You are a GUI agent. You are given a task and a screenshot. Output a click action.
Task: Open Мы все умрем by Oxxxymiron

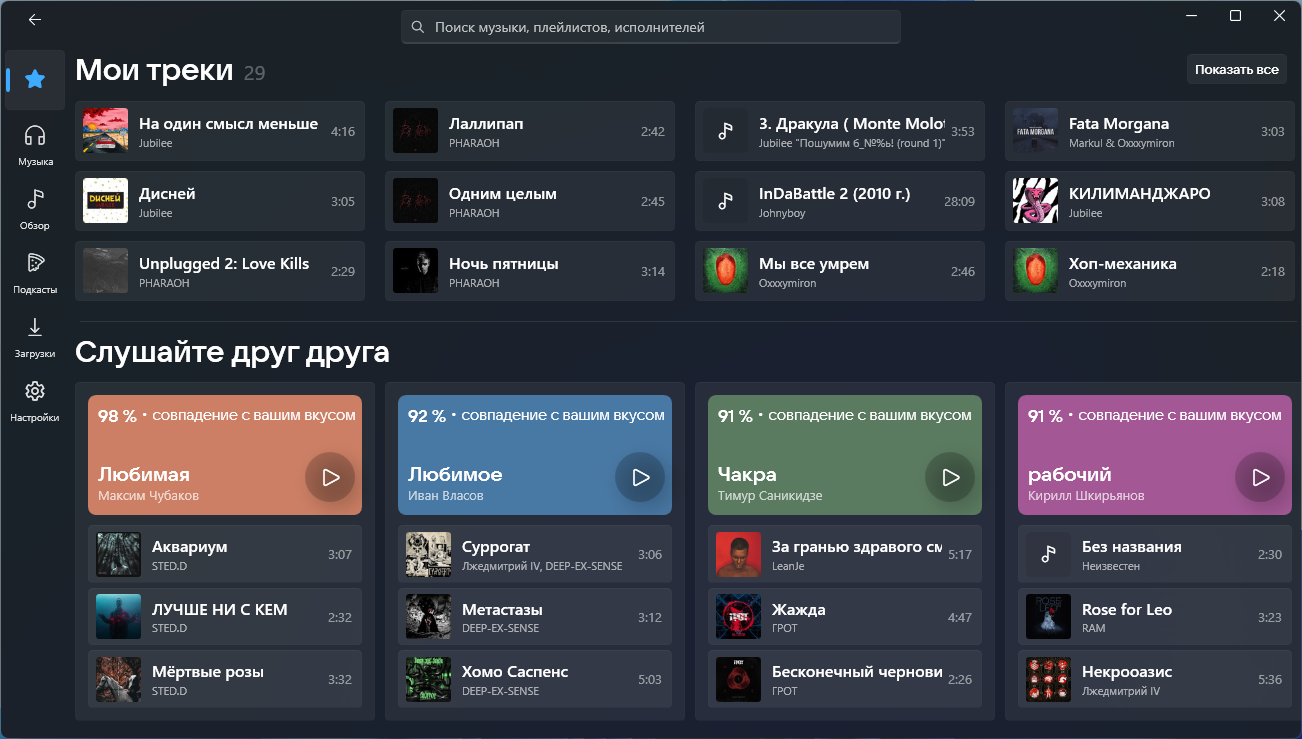840,271
